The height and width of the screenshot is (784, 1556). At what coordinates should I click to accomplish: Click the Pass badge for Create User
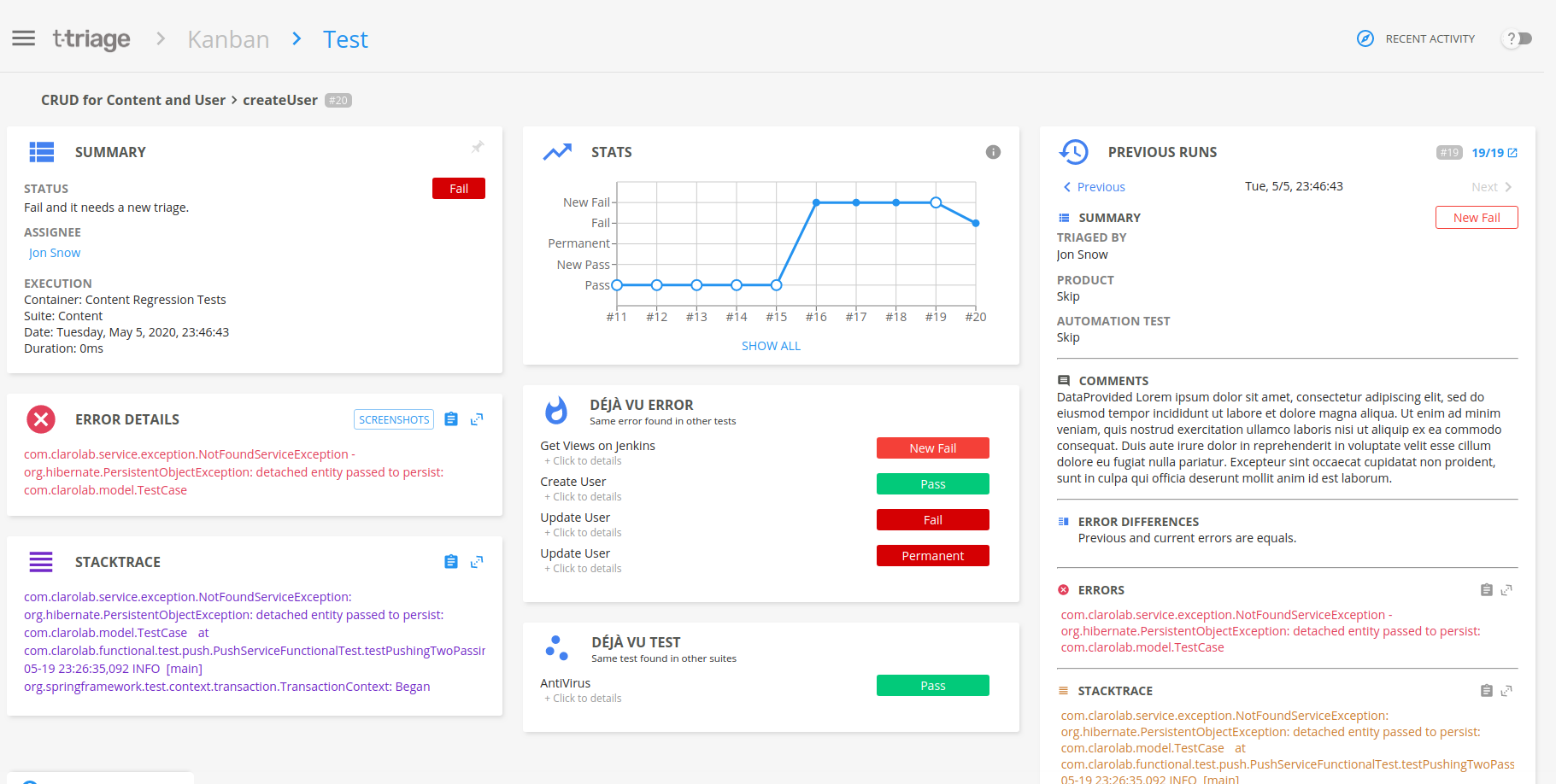932,484
